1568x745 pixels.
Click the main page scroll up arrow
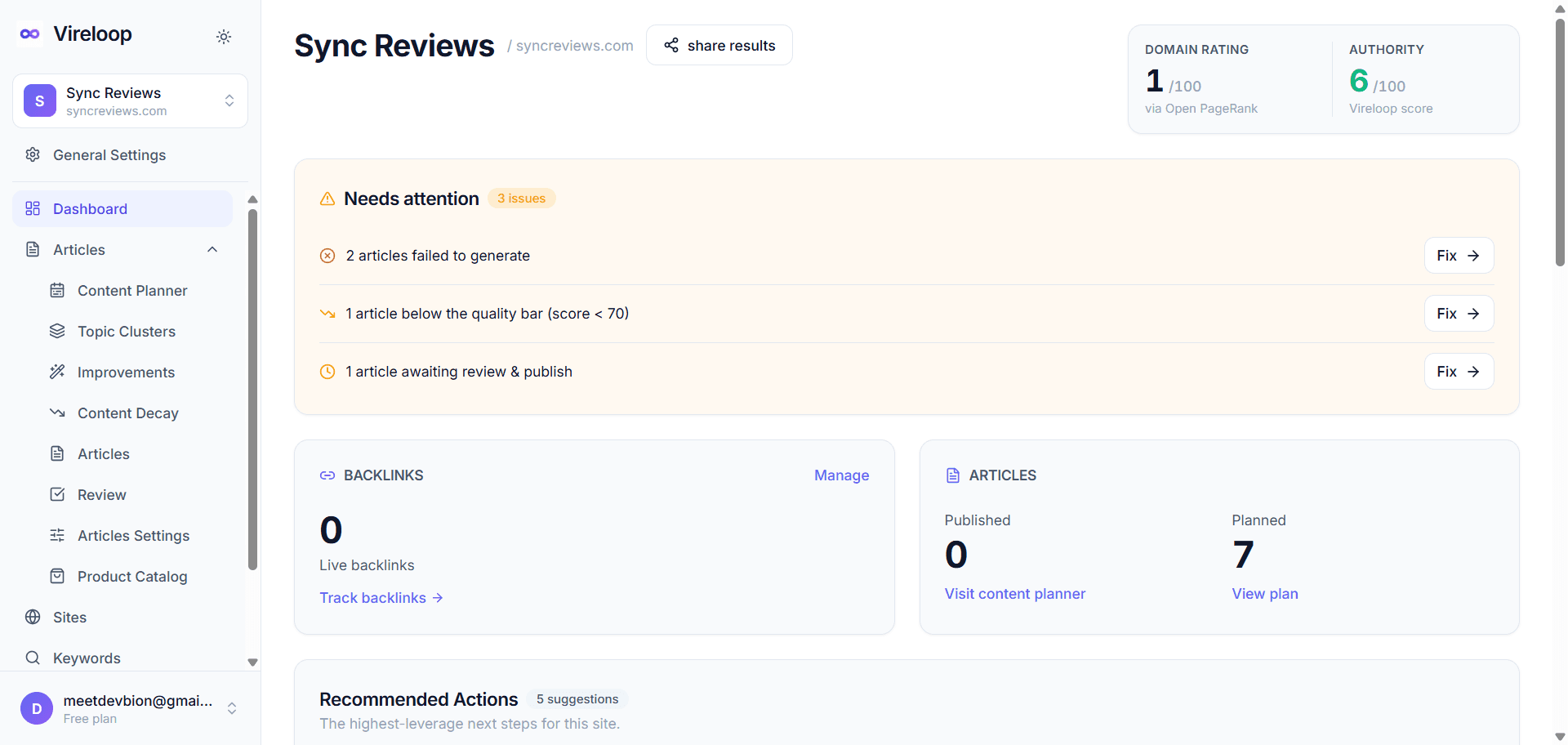(1560, 8)
